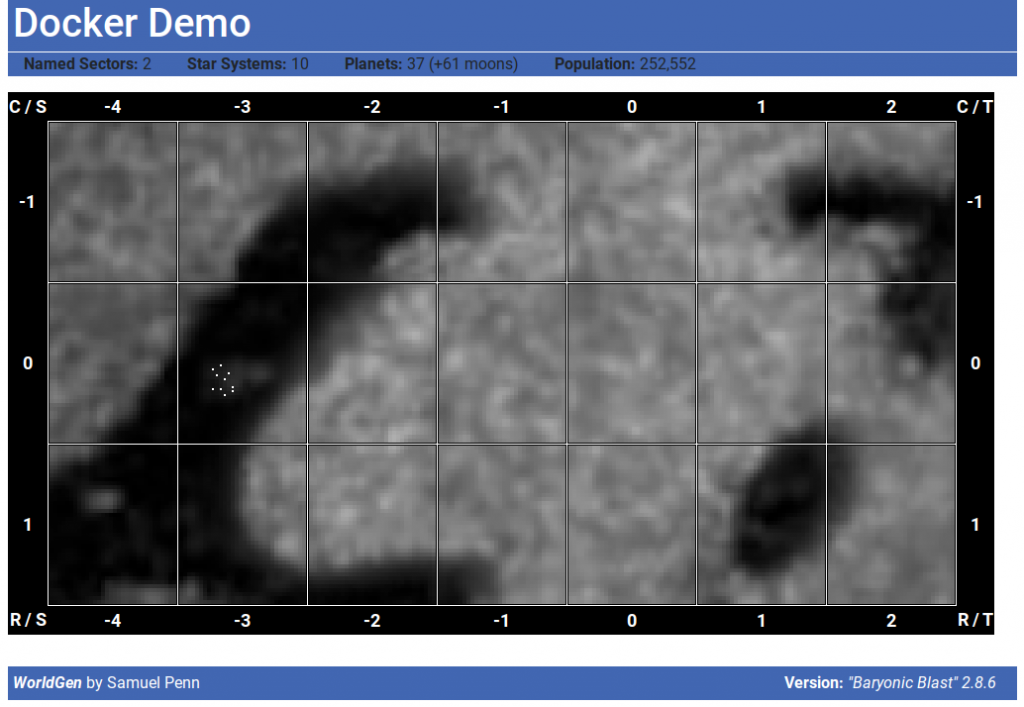Open sector at column -3, row -1

pos(242,202)
